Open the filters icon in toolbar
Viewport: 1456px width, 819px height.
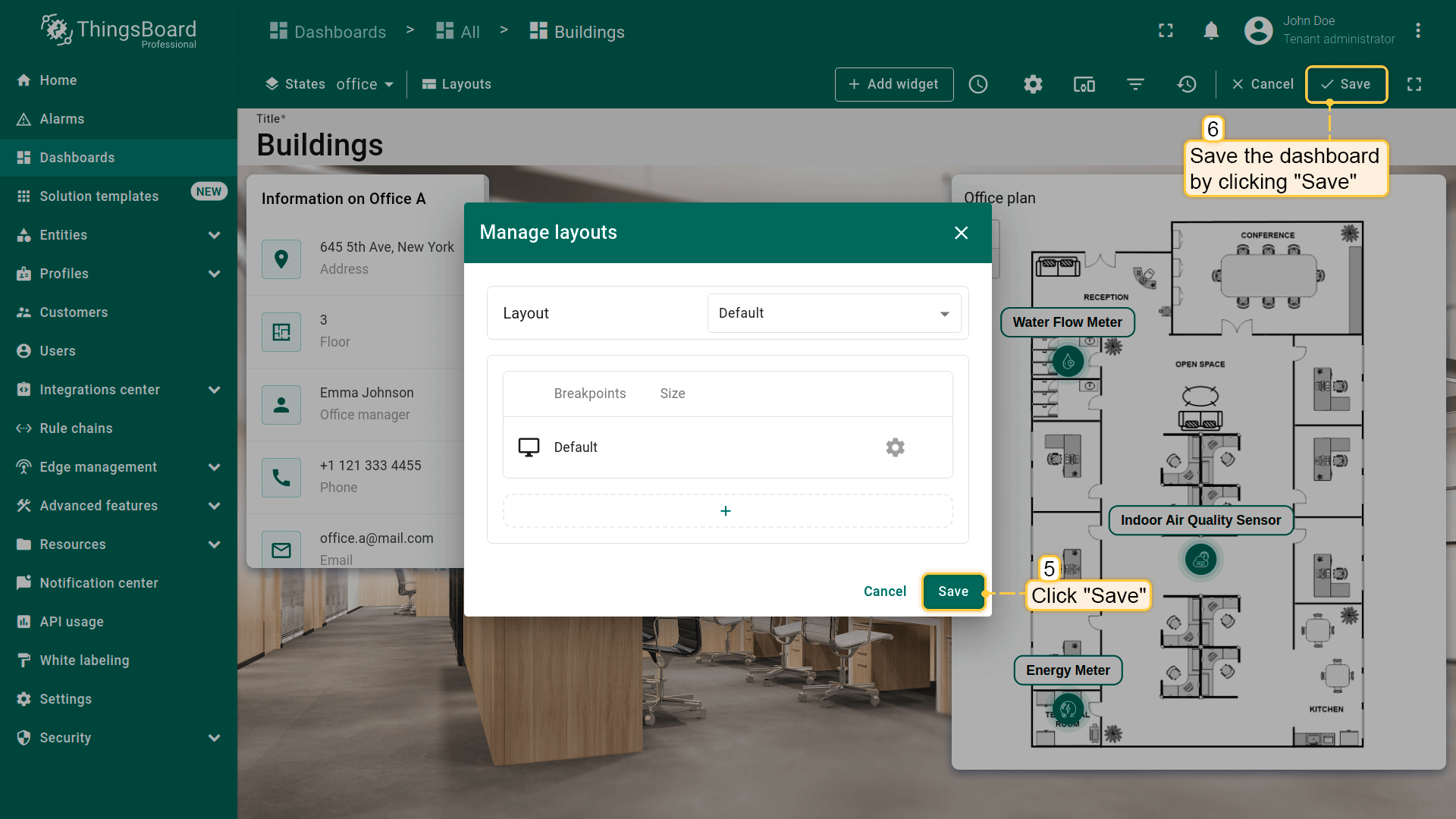pos(1135,84)
